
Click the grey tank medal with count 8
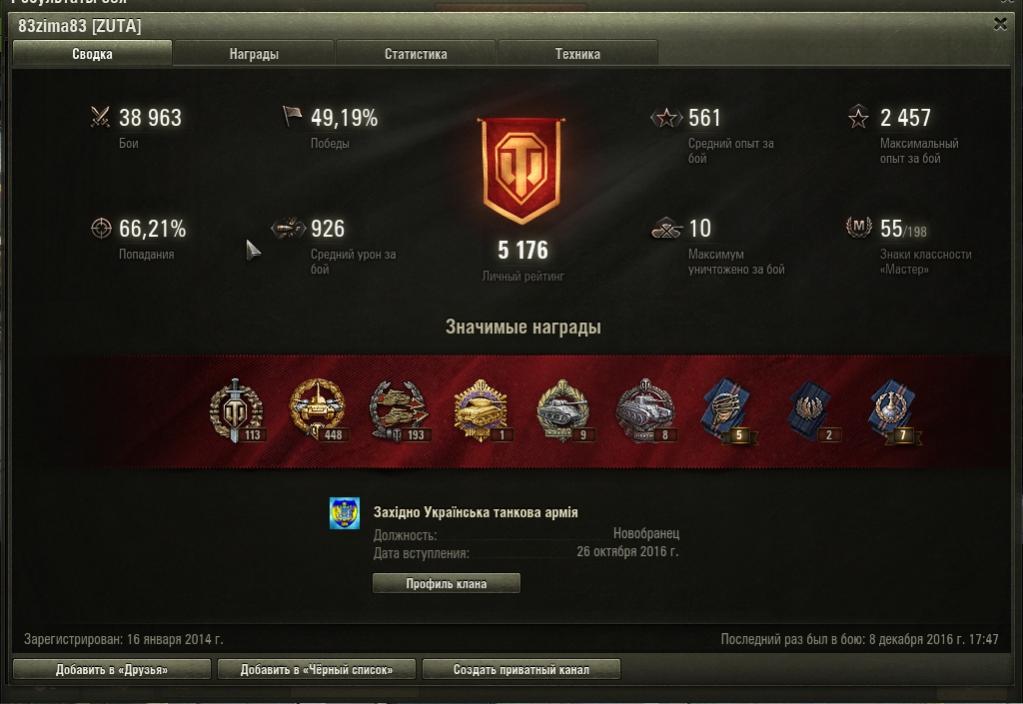tap(646, 411)
